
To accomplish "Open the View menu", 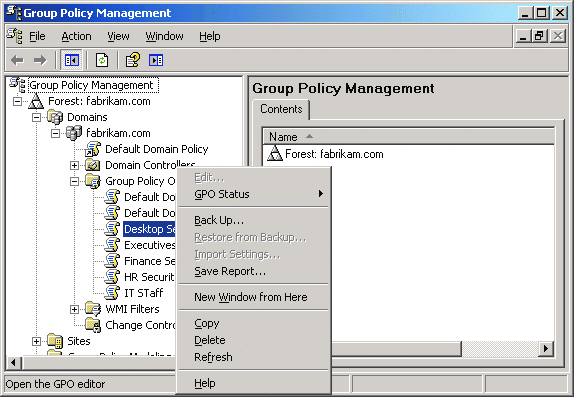I will click(118, 36).
